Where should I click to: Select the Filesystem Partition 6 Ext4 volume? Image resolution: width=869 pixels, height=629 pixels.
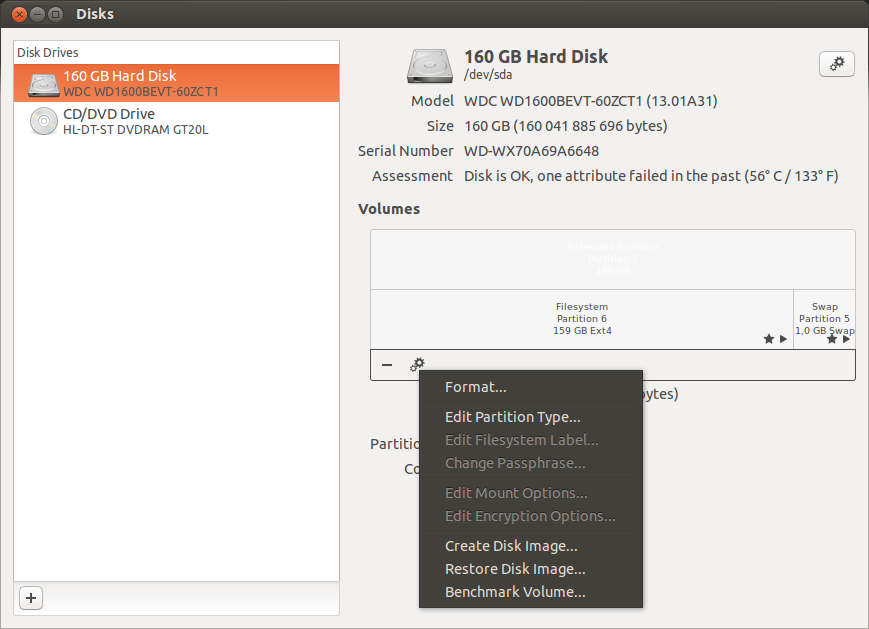point(581,319)
